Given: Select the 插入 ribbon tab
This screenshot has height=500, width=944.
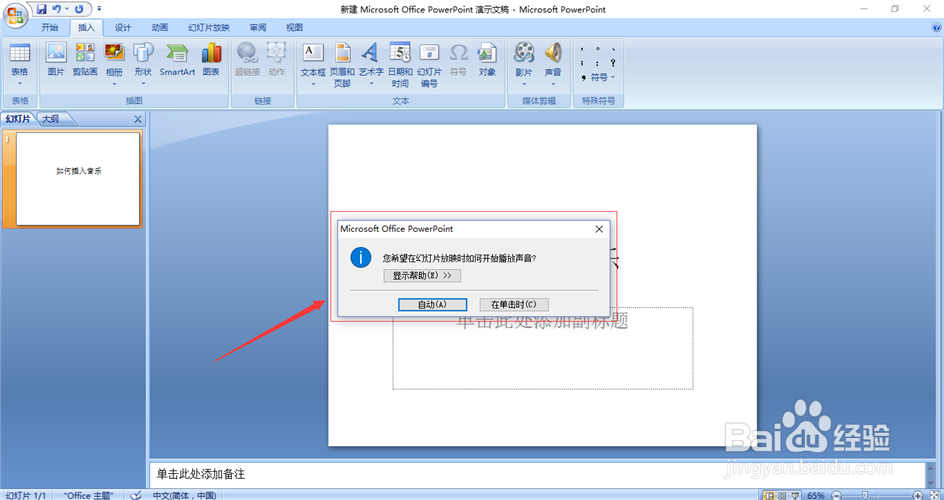Looking at the screenshot, I should (x=86, y=28).
